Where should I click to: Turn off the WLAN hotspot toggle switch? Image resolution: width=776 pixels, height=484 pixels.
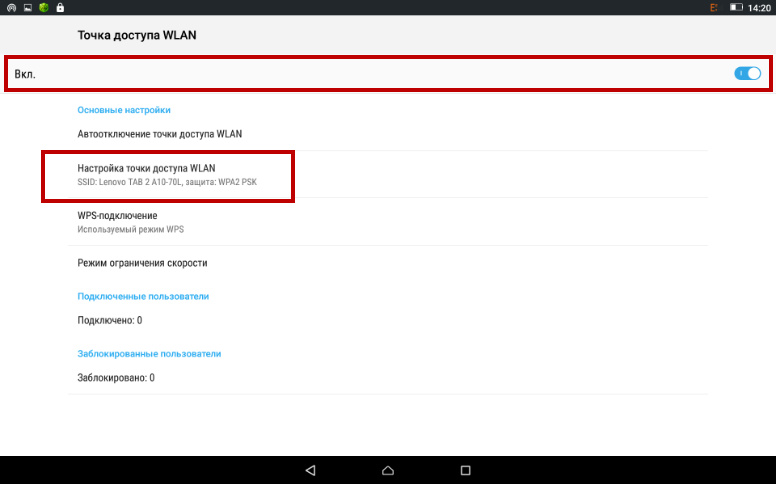click(747, 73)
